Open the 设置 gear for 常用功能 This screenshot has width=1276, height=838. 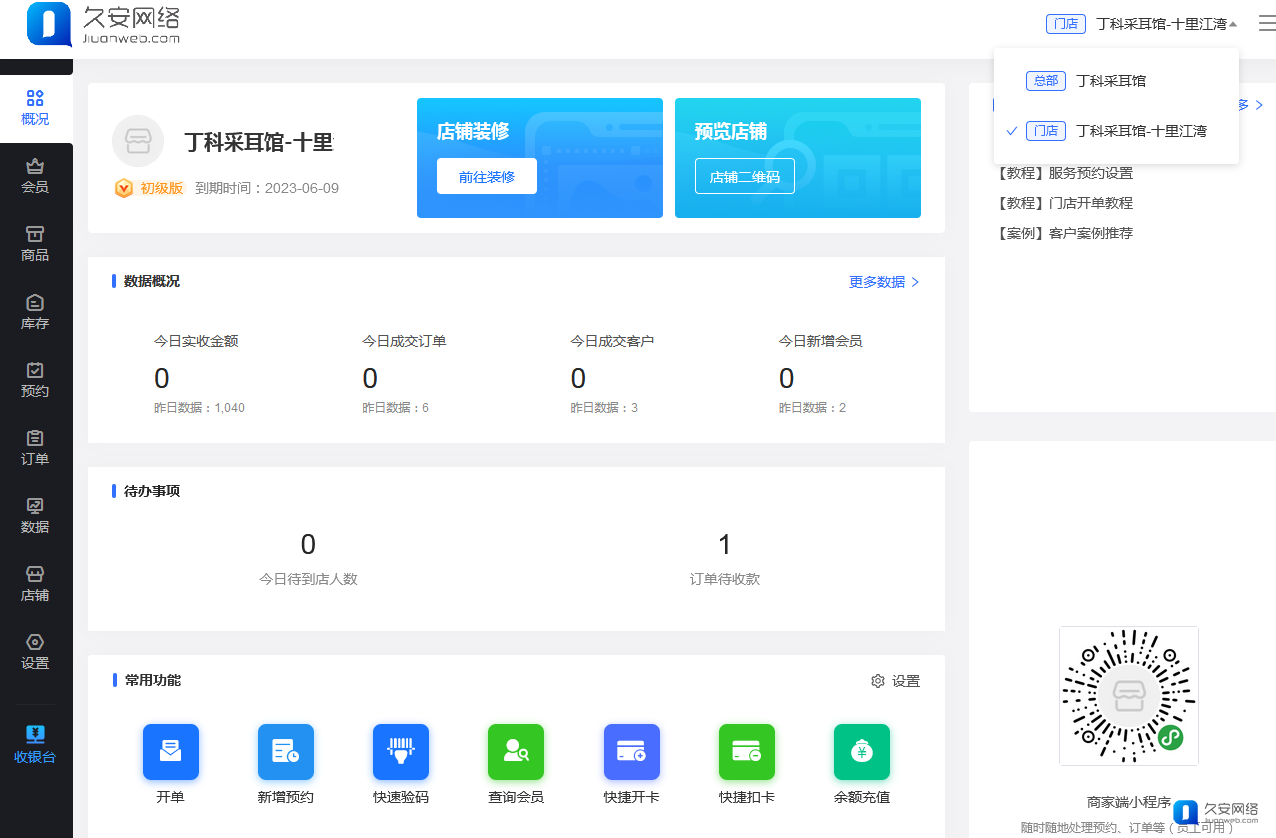tap(895, 681)
